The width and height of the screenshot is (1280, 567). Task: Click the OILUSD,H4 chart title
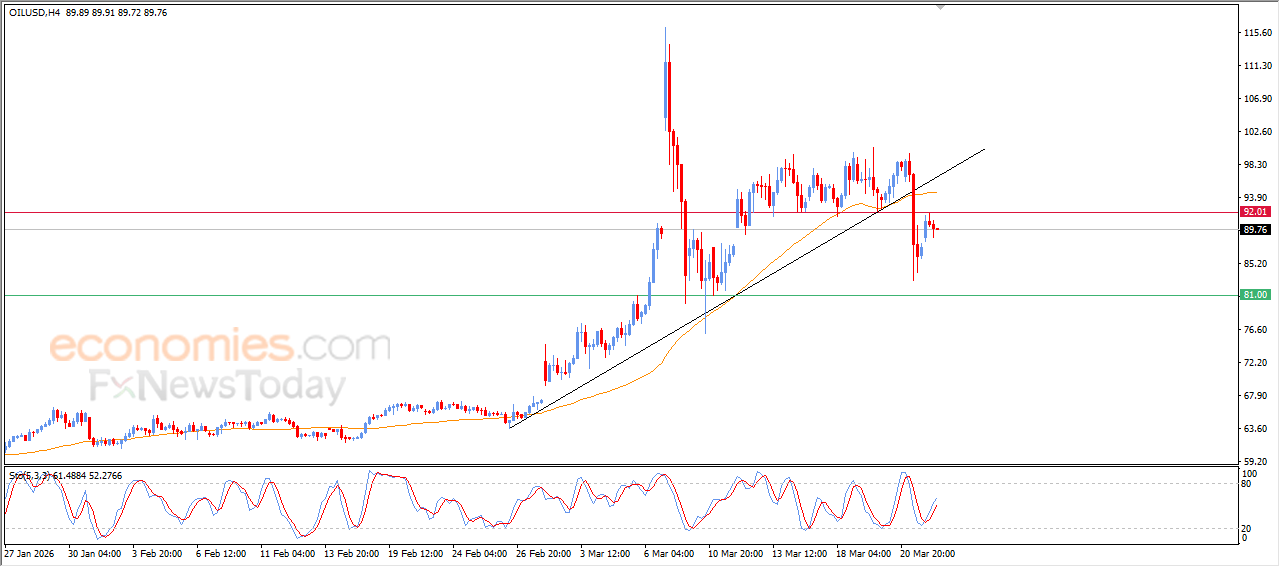(x=36, y=13)
